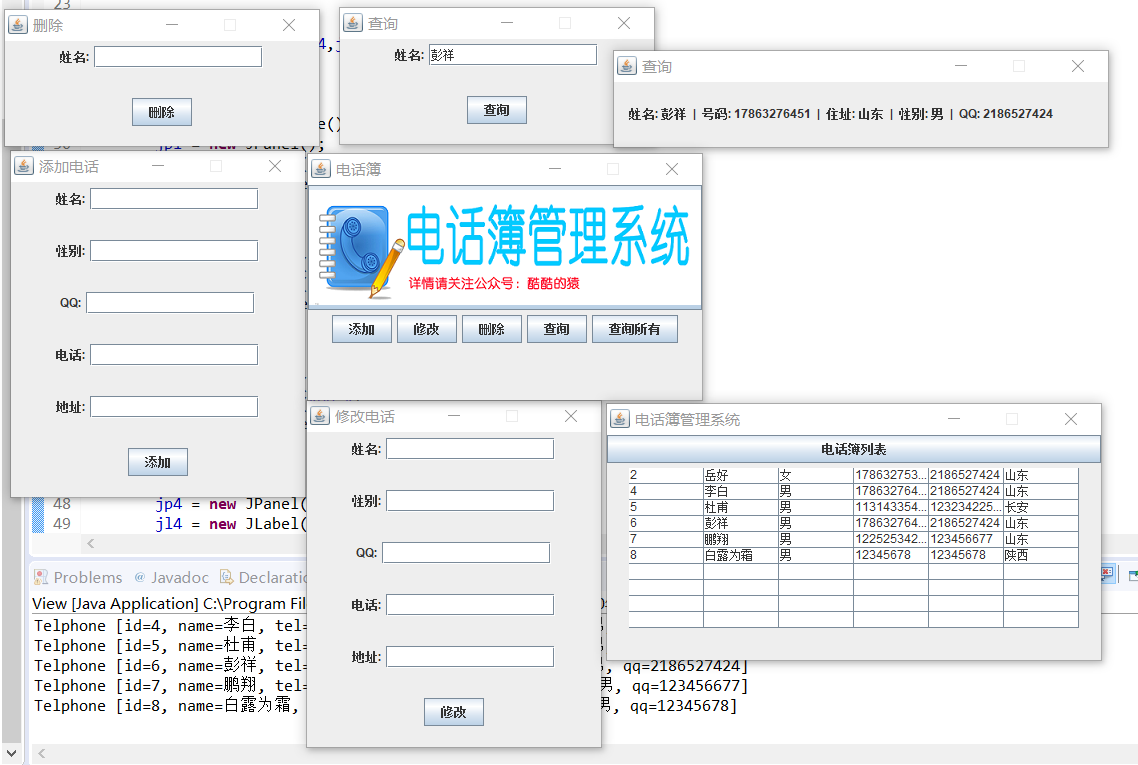
Task: Click the Java icon in the 删除 window title bar
Action: coord(17,25)
